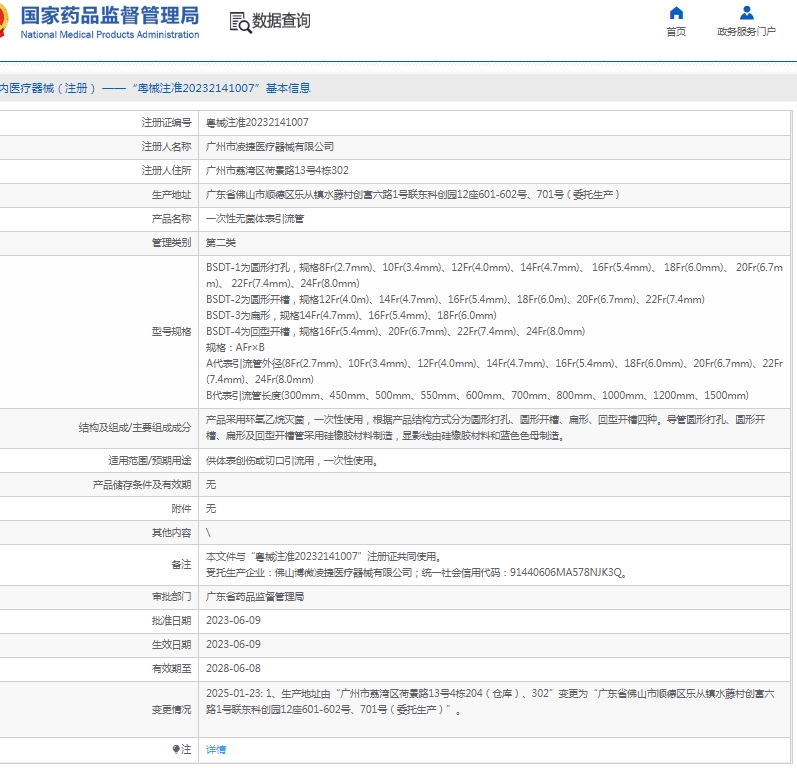Click the address 广州市荔湾区荷景路13号4栋302
This screenshot has width=797, height=768.
pyautogui.click(x=277, y=171)
